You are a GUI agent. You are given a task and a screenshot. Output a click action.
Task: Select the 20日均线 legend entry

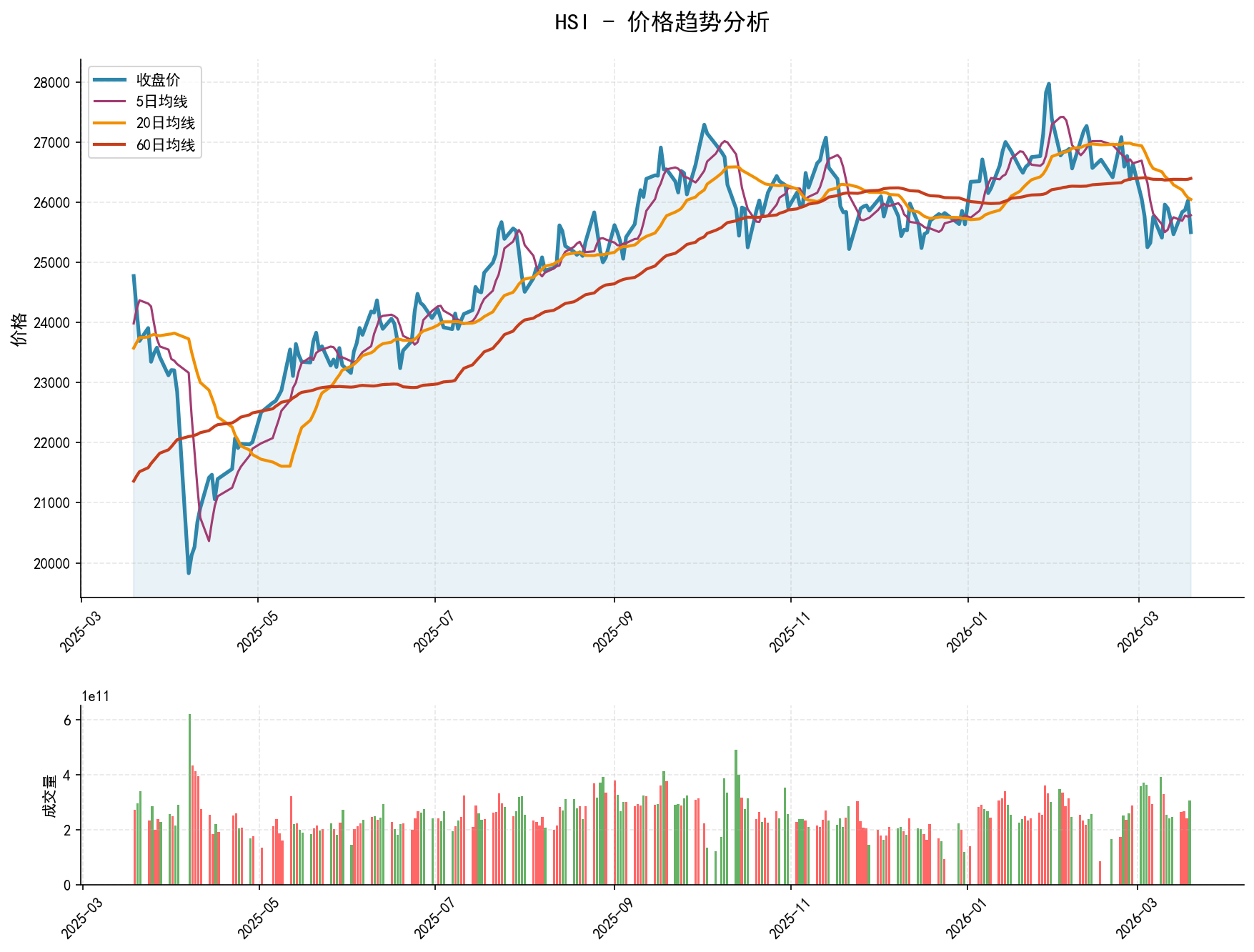coord(165,123)
